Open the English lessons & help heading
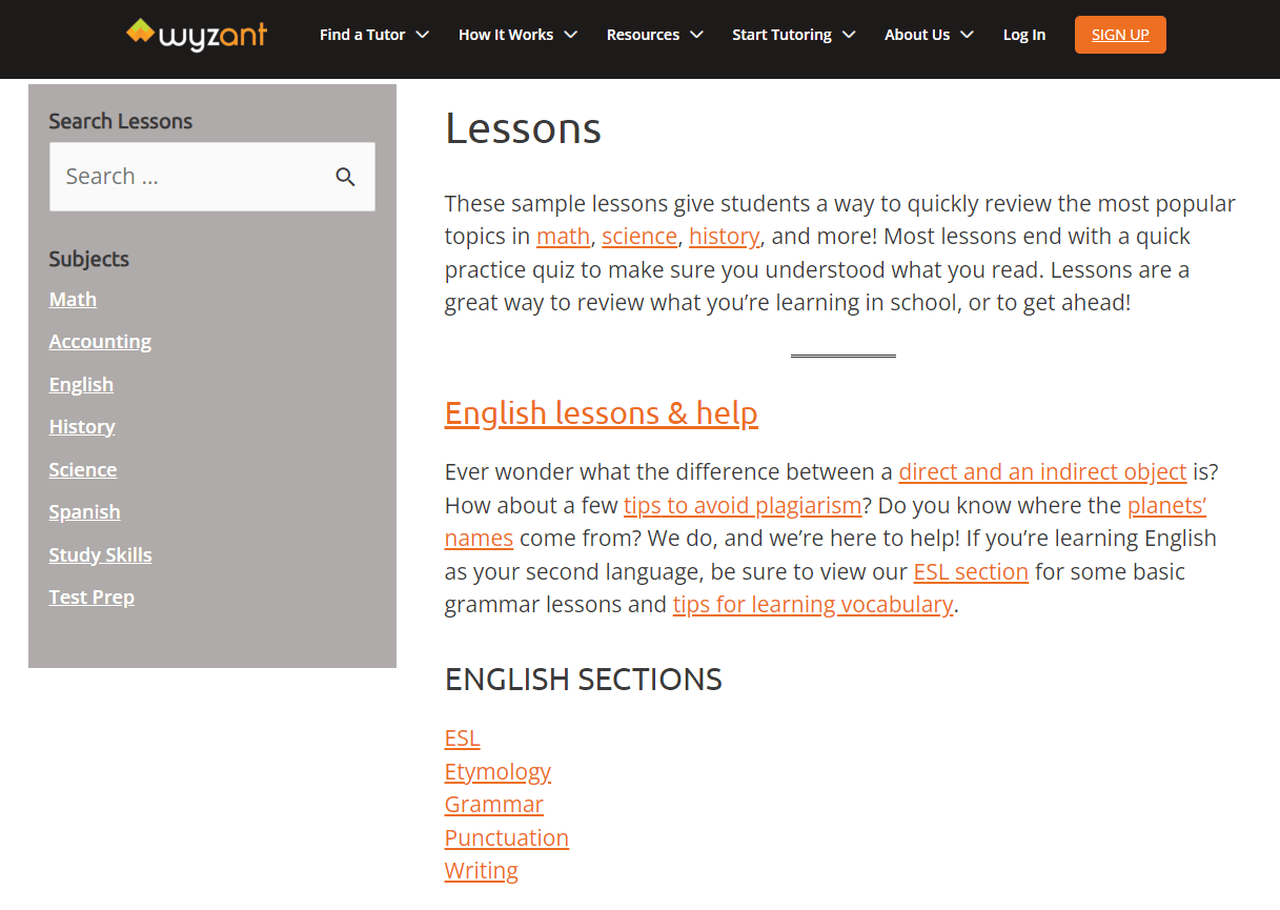 601,412
